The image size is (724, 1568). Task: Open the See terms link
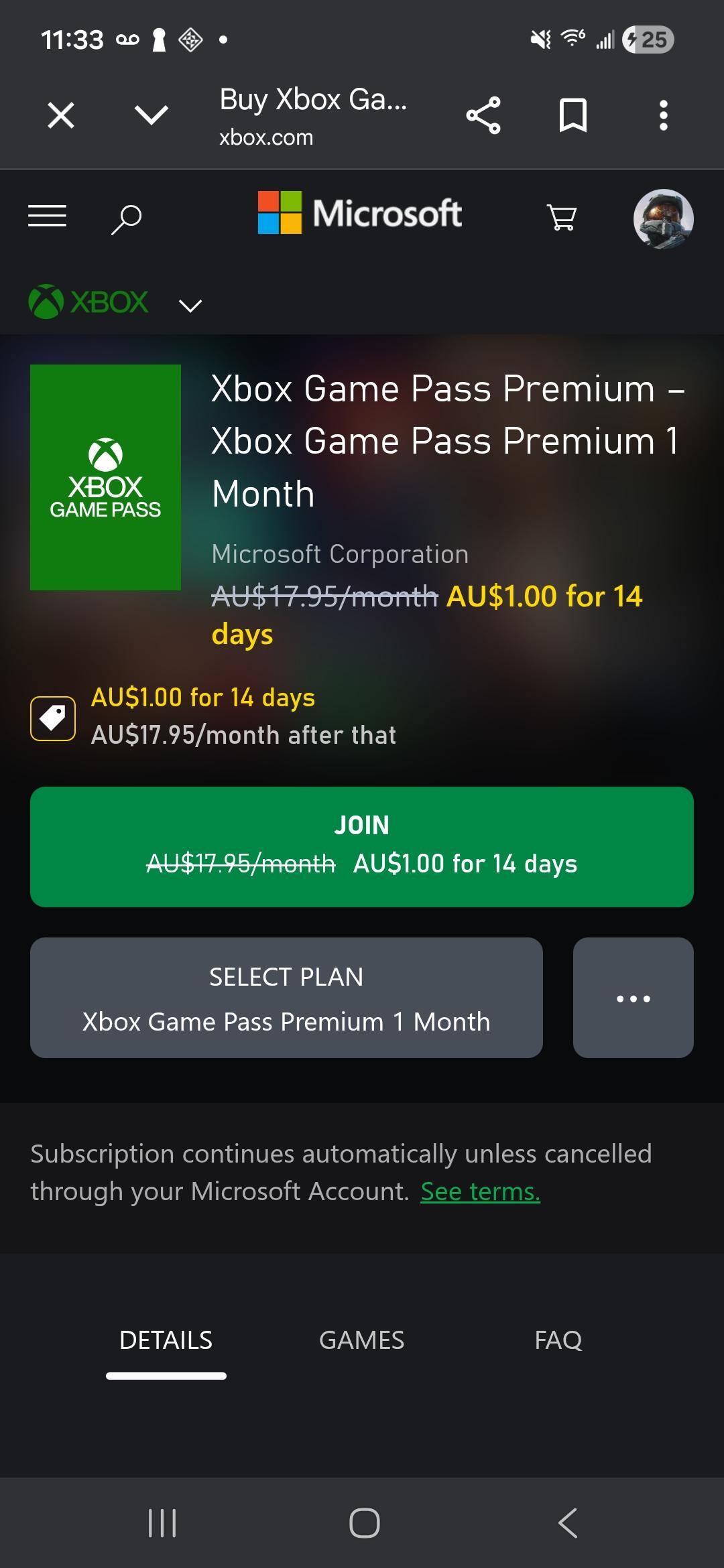pyautogui.click(x=480, y=1191)
